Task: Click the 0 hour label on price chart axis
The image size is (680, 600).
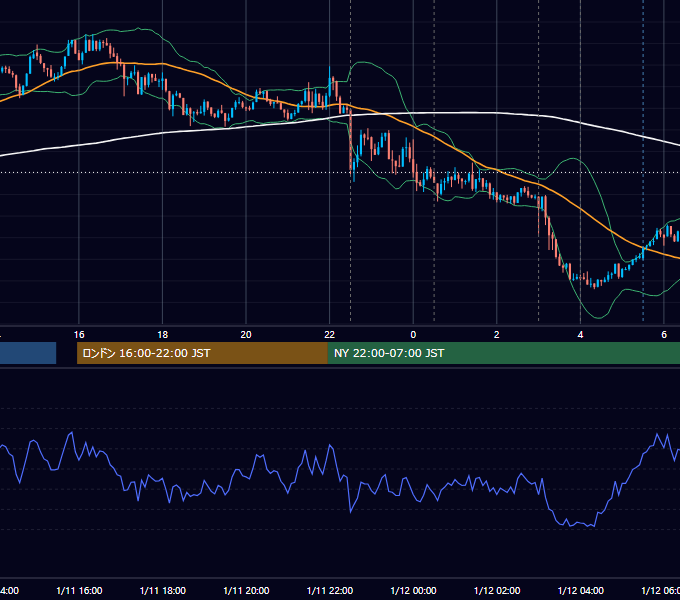Action: [x=413, y=335]
